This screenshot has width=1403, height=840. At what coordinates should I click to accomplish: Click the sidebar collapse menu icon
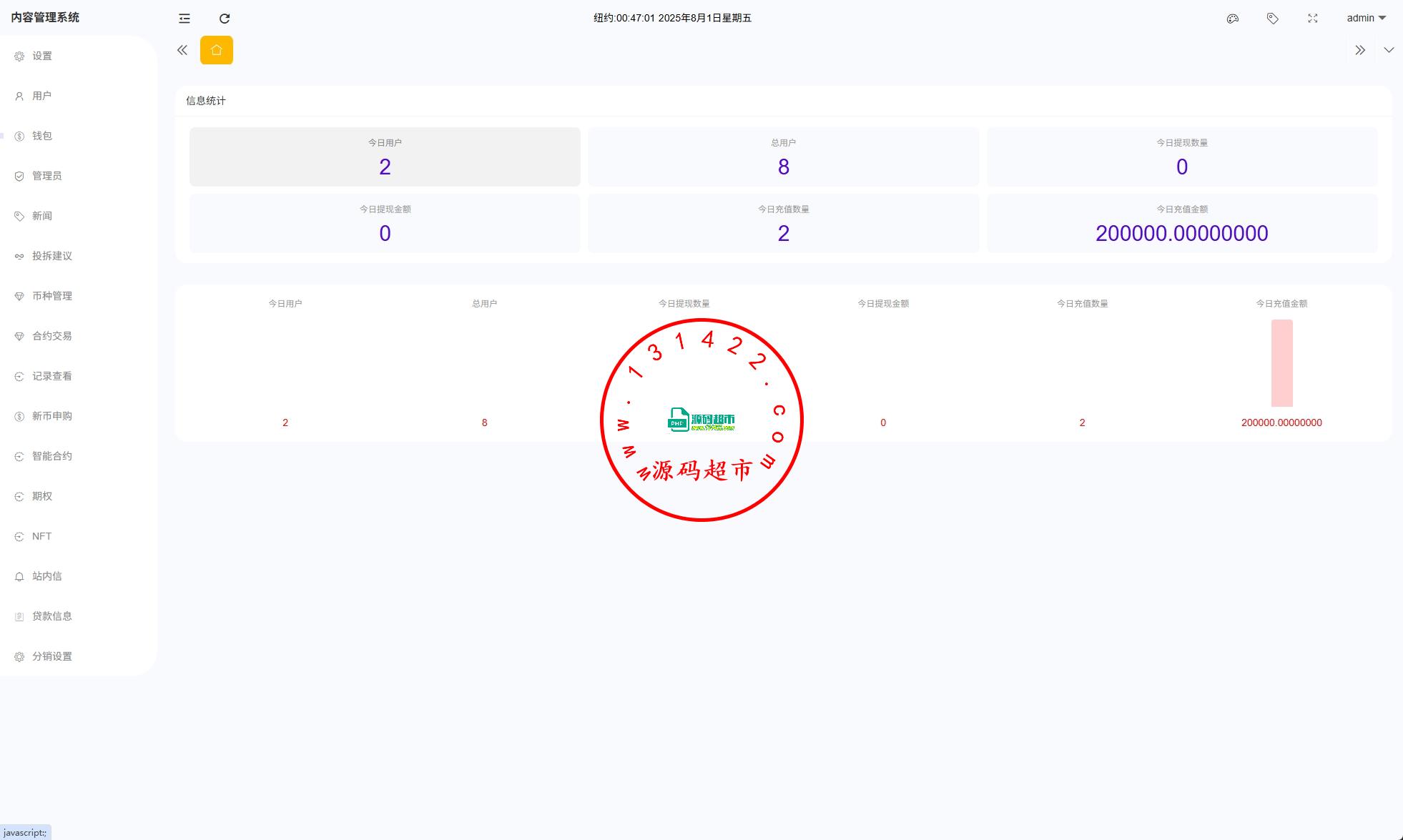click(x=184, y=19)
